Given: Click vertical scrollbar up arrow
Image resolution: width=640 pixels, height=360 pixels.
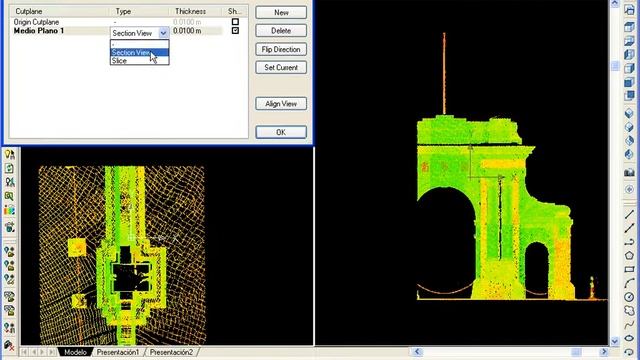Looking at the screenshot, I should coord(615,4).
